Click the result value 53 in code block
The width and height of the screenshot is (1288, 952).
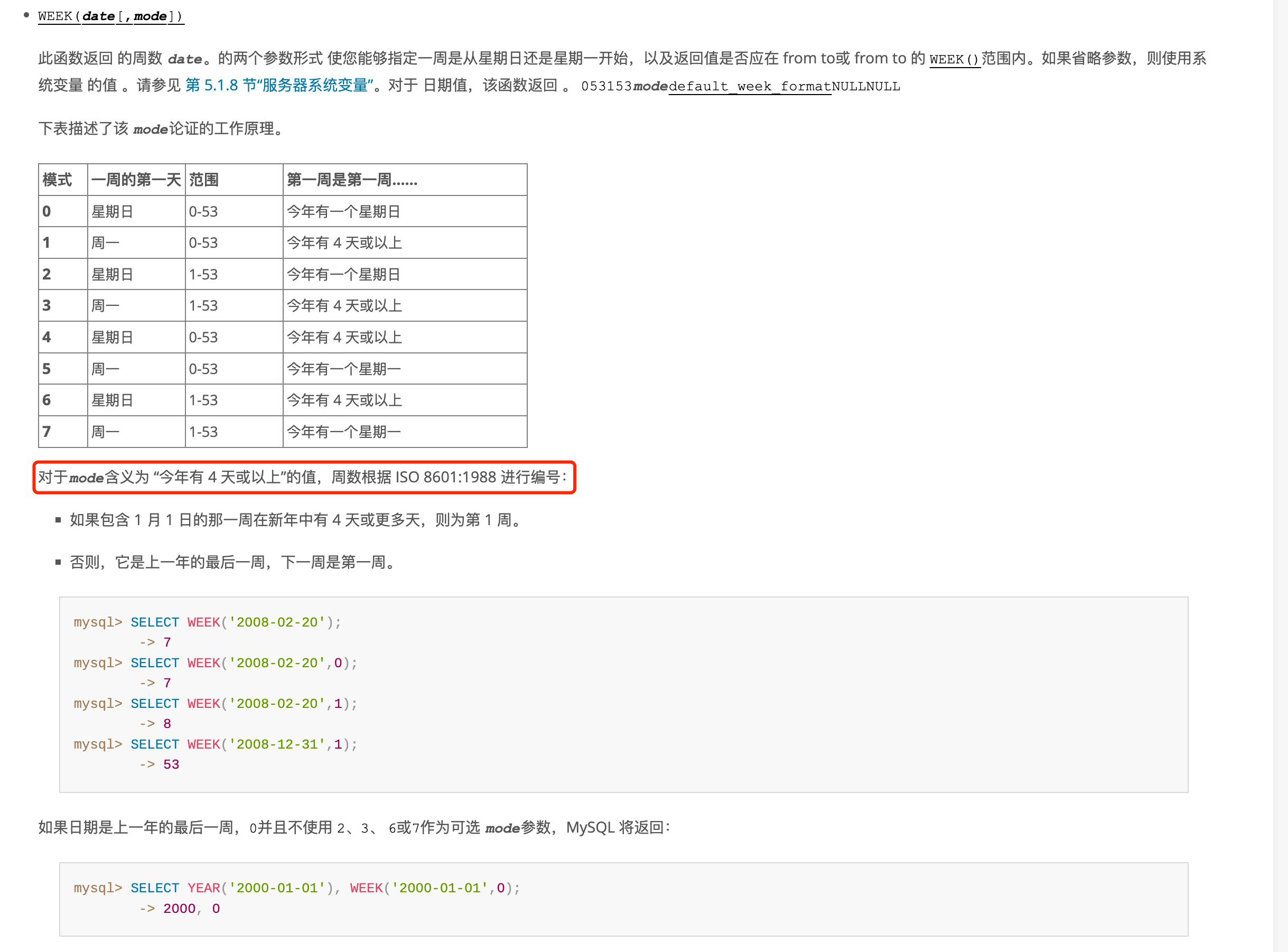click(171, 764)
